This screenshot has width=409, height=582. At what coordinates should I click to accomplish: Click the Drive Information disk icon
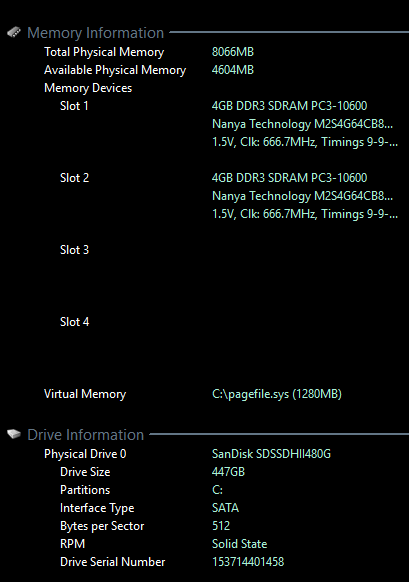[x=14, y=434]
